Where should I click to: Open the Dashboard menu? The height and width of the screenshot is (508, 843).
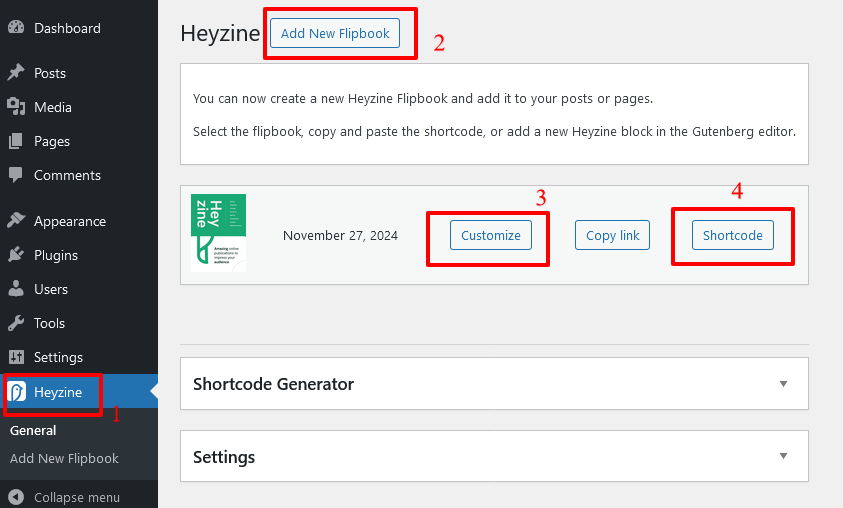pyautogui.click(x=67, y=28)
